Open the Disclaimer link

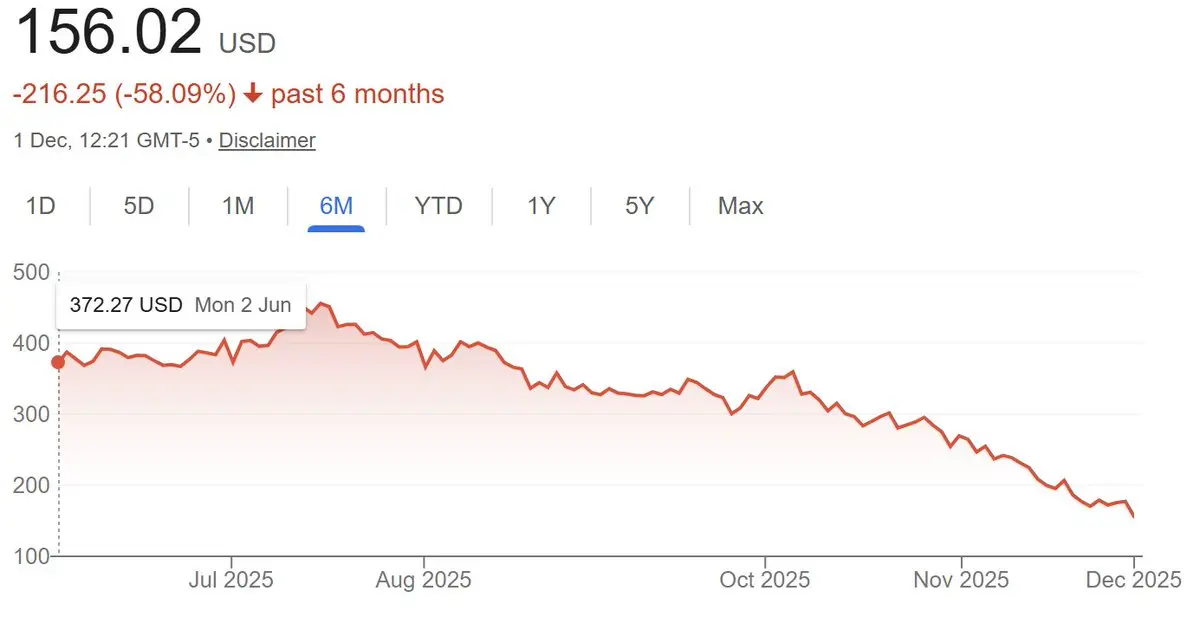click(x=267, y=140)
